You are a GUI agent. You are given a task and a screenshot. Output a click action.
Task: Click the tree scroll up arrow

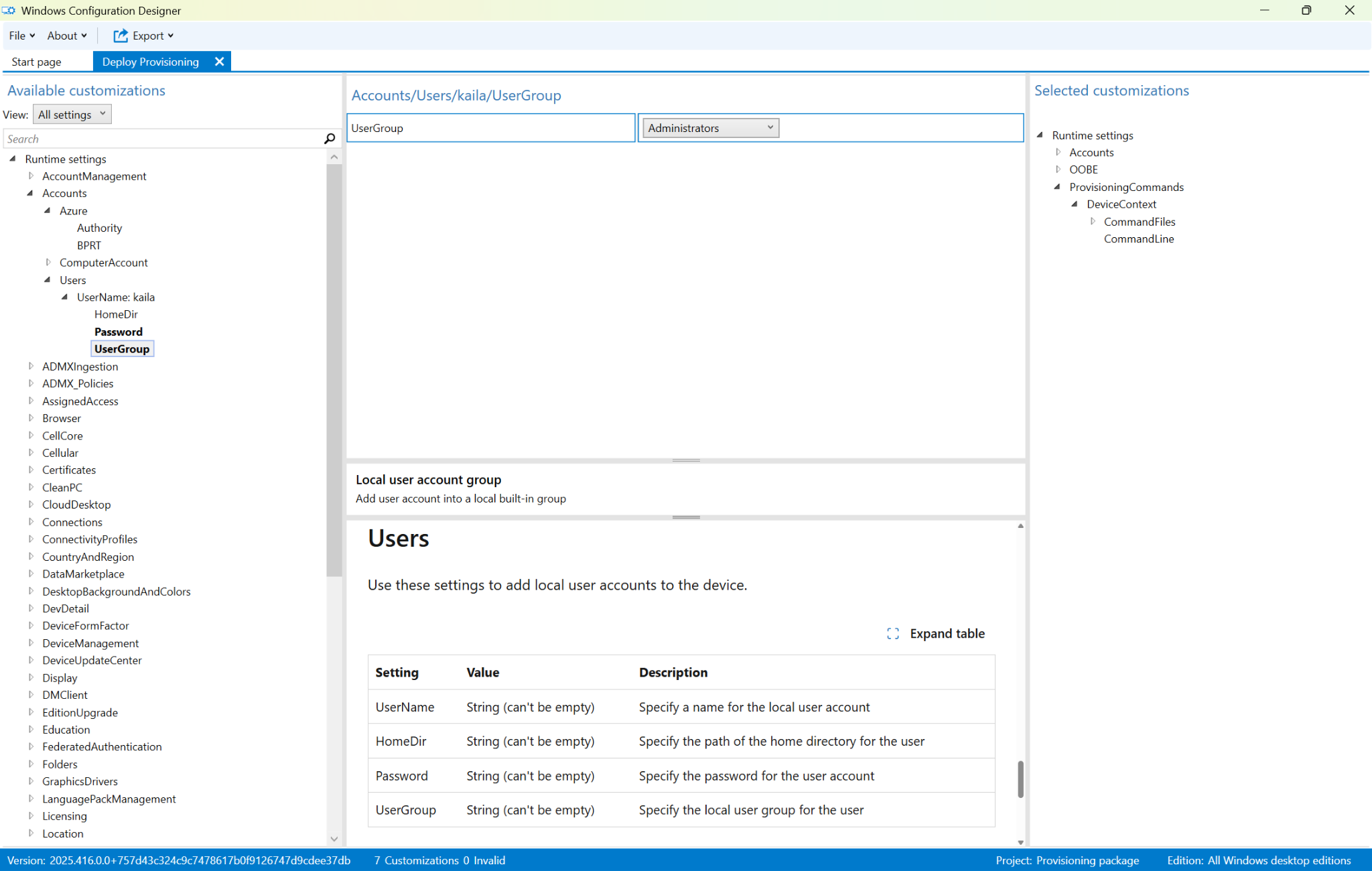(x=334, y=157)
